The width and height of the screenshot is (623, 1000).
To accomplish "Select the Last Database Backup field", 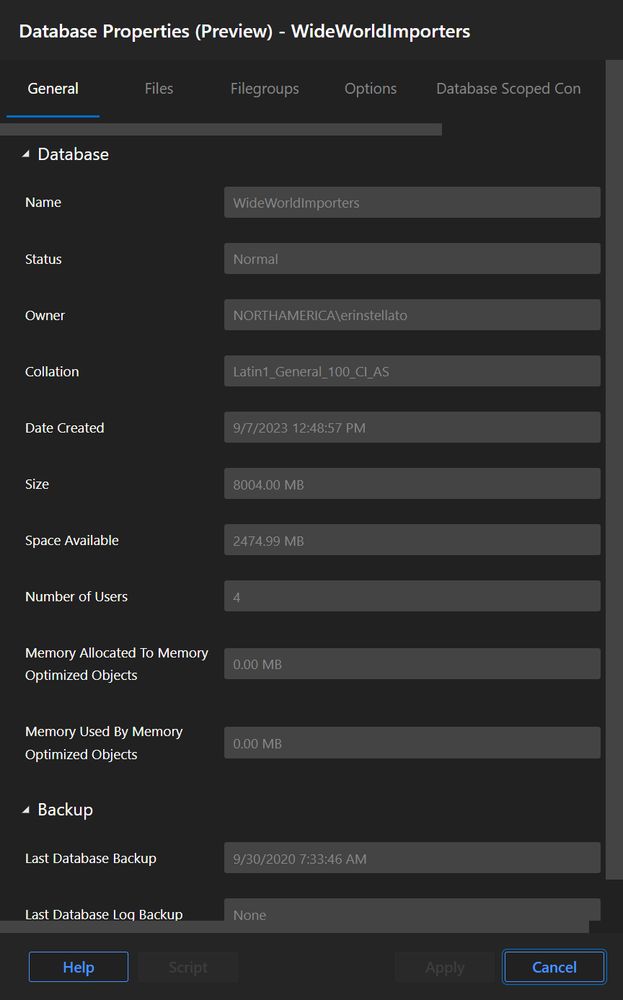I will [x=412, y=858].
